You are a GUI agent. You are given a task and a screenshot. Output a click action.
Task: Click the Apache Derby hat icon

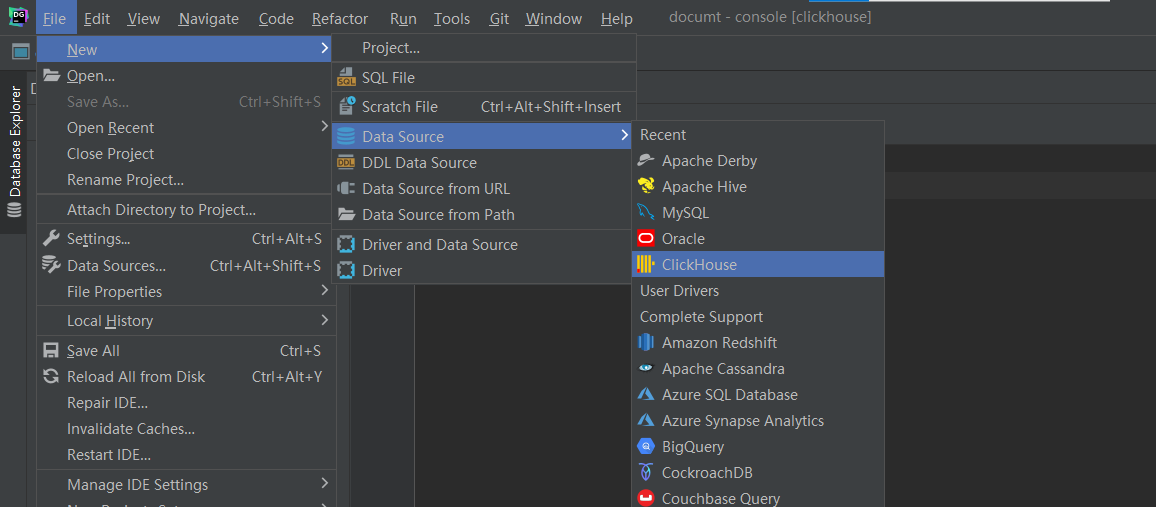tap(647, 160)
